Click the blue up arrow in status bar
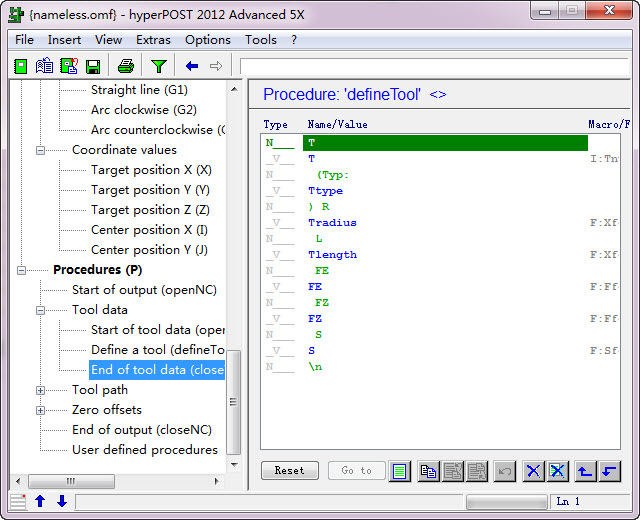Image resolution: width=640 pixels, height=520 pixels. pos(40,501)
